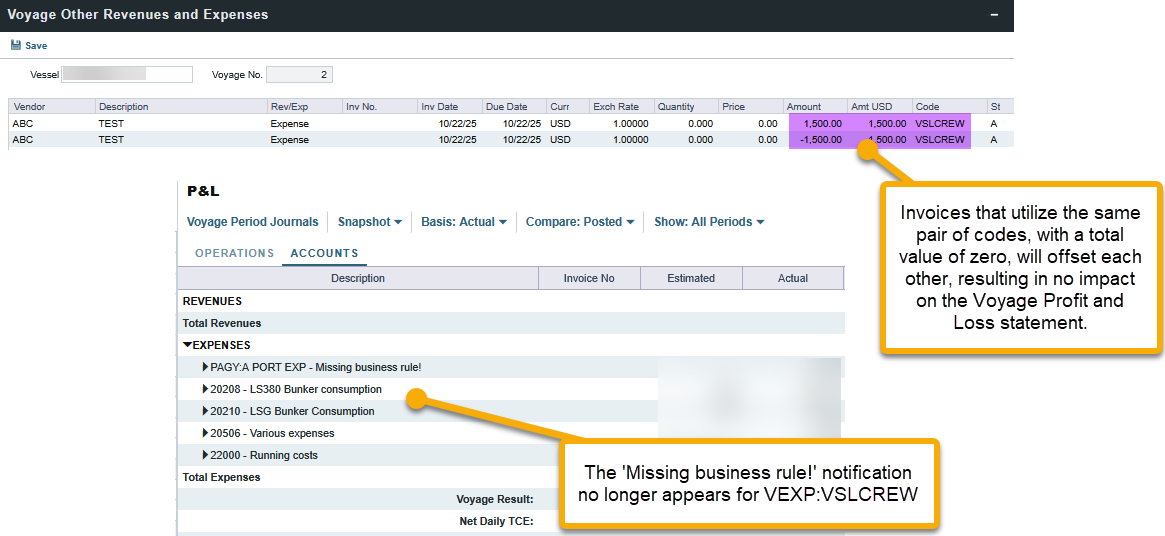Collapse the EXPENSES section
1165x536 pixels.
click(x=187, y=345)
